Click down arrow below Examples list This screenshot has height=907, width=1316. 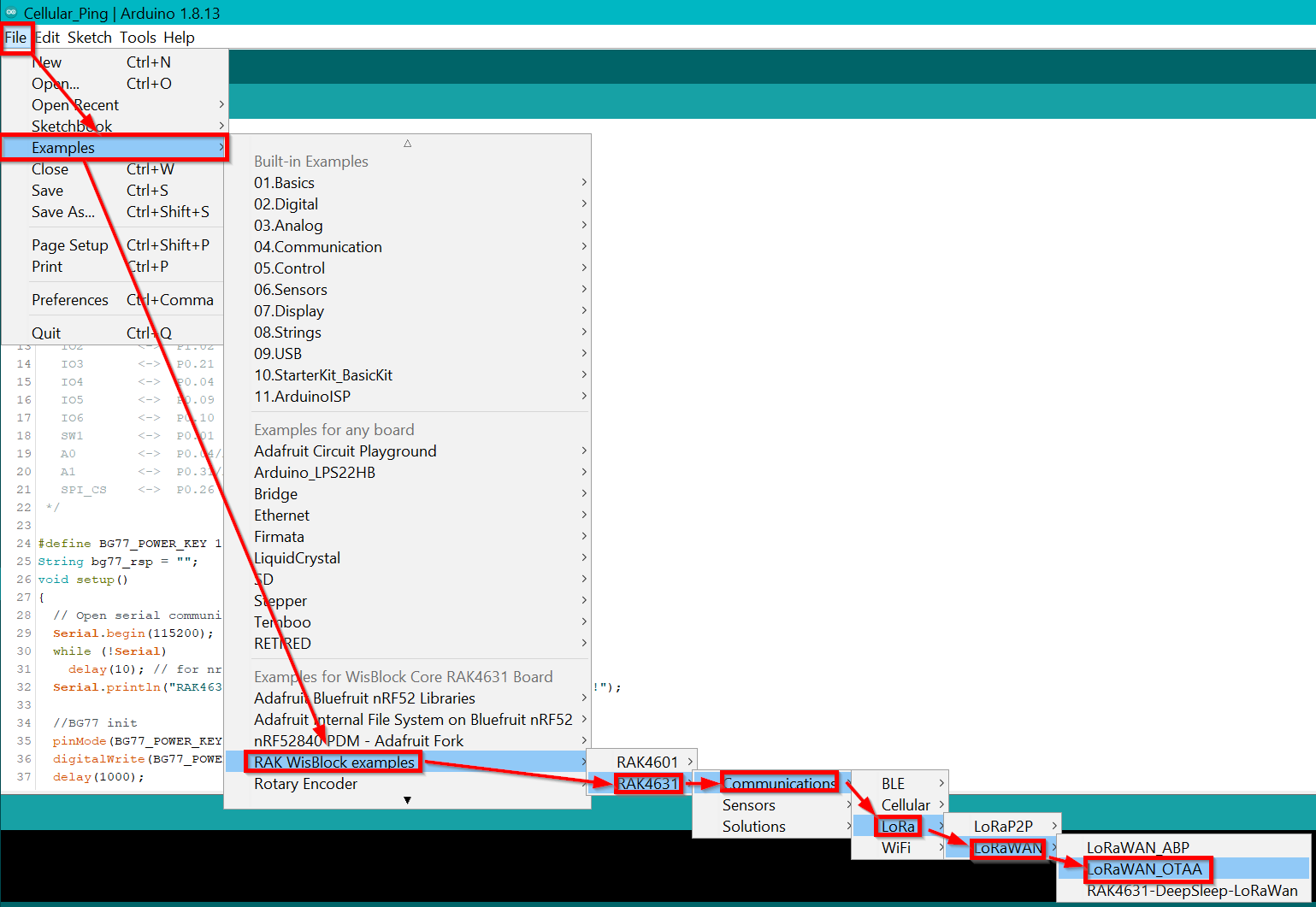click(x=408, y=800)
